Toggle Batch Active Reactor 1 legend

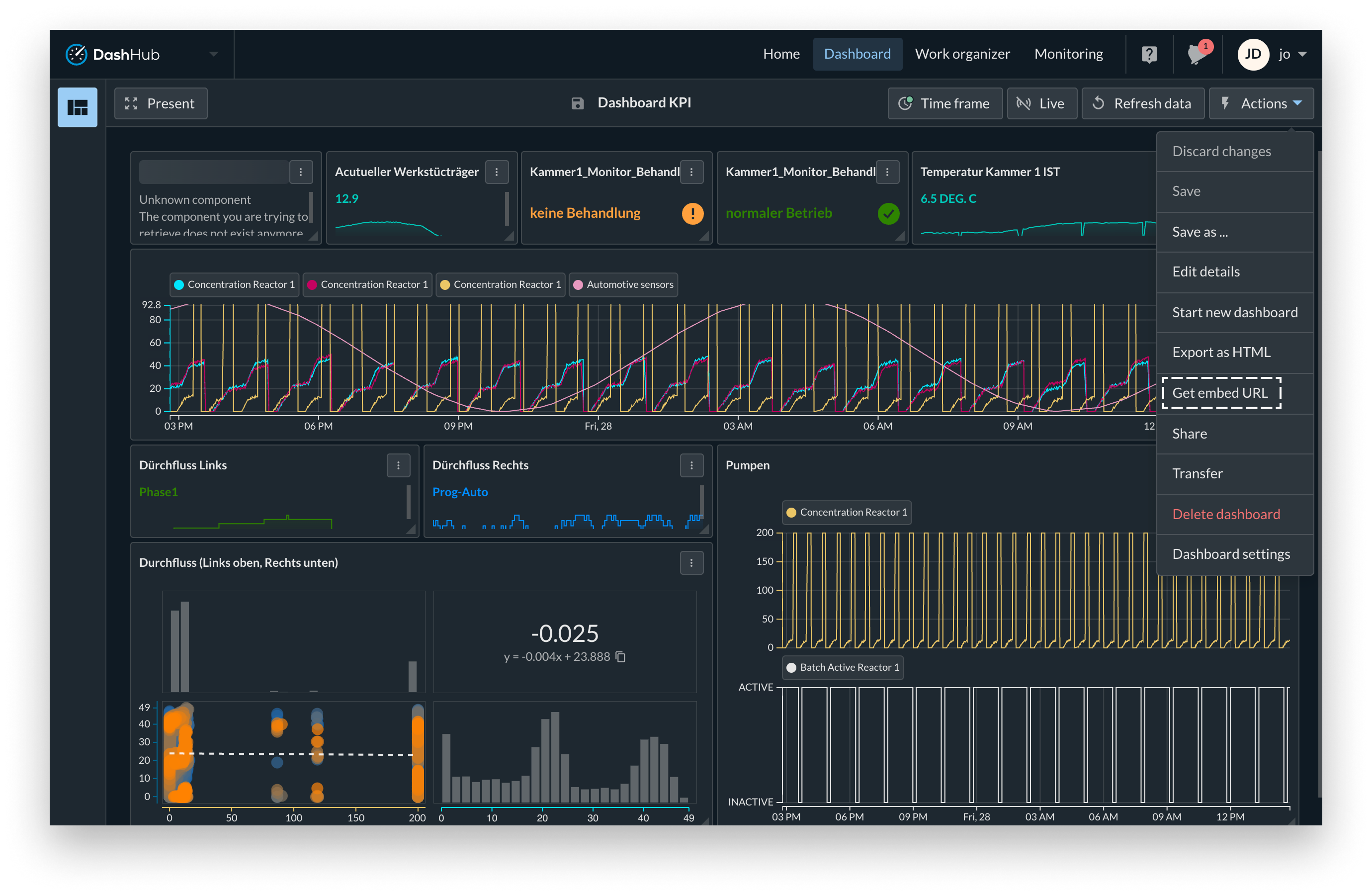842,667
